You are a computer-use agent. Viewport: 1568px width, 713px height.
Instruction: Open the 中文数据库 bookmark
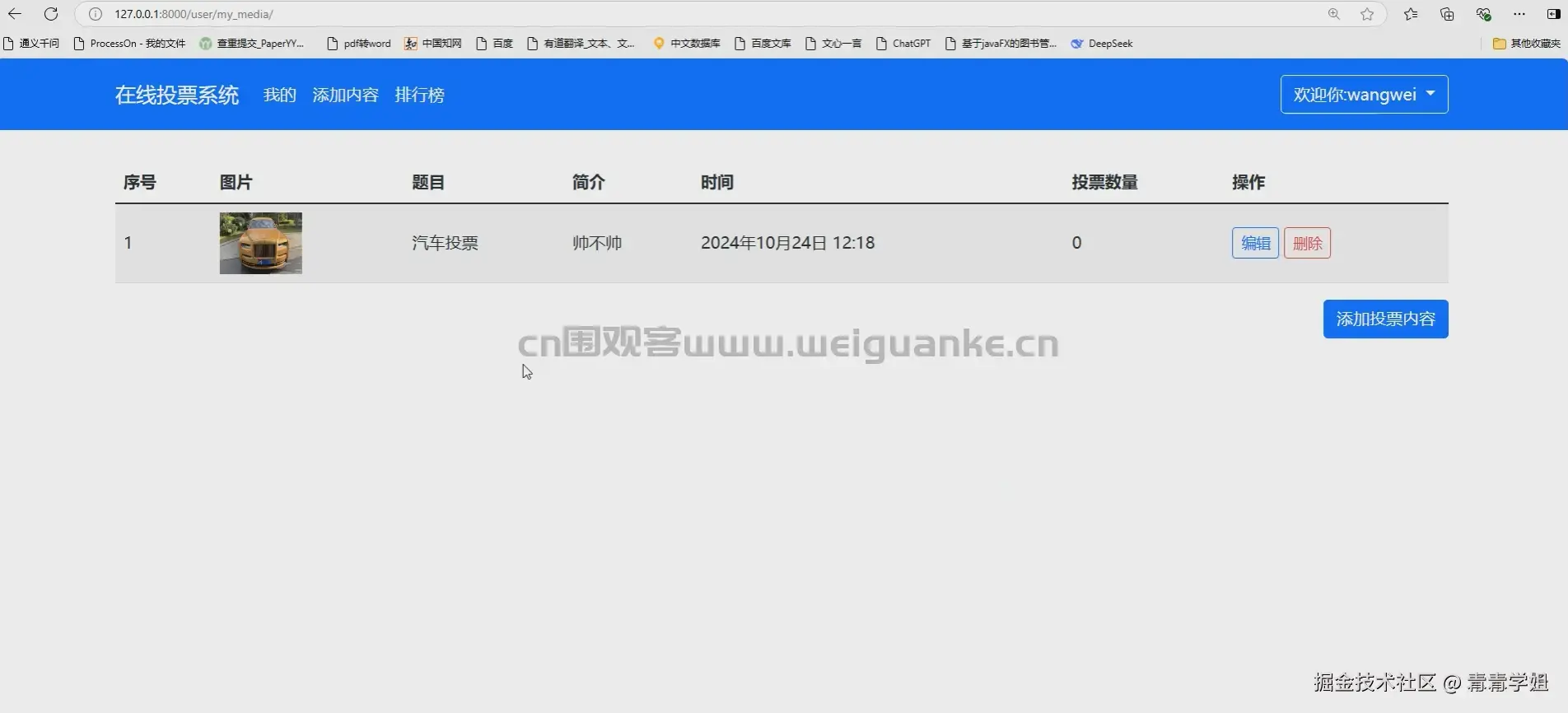click(x=687, y=44)
